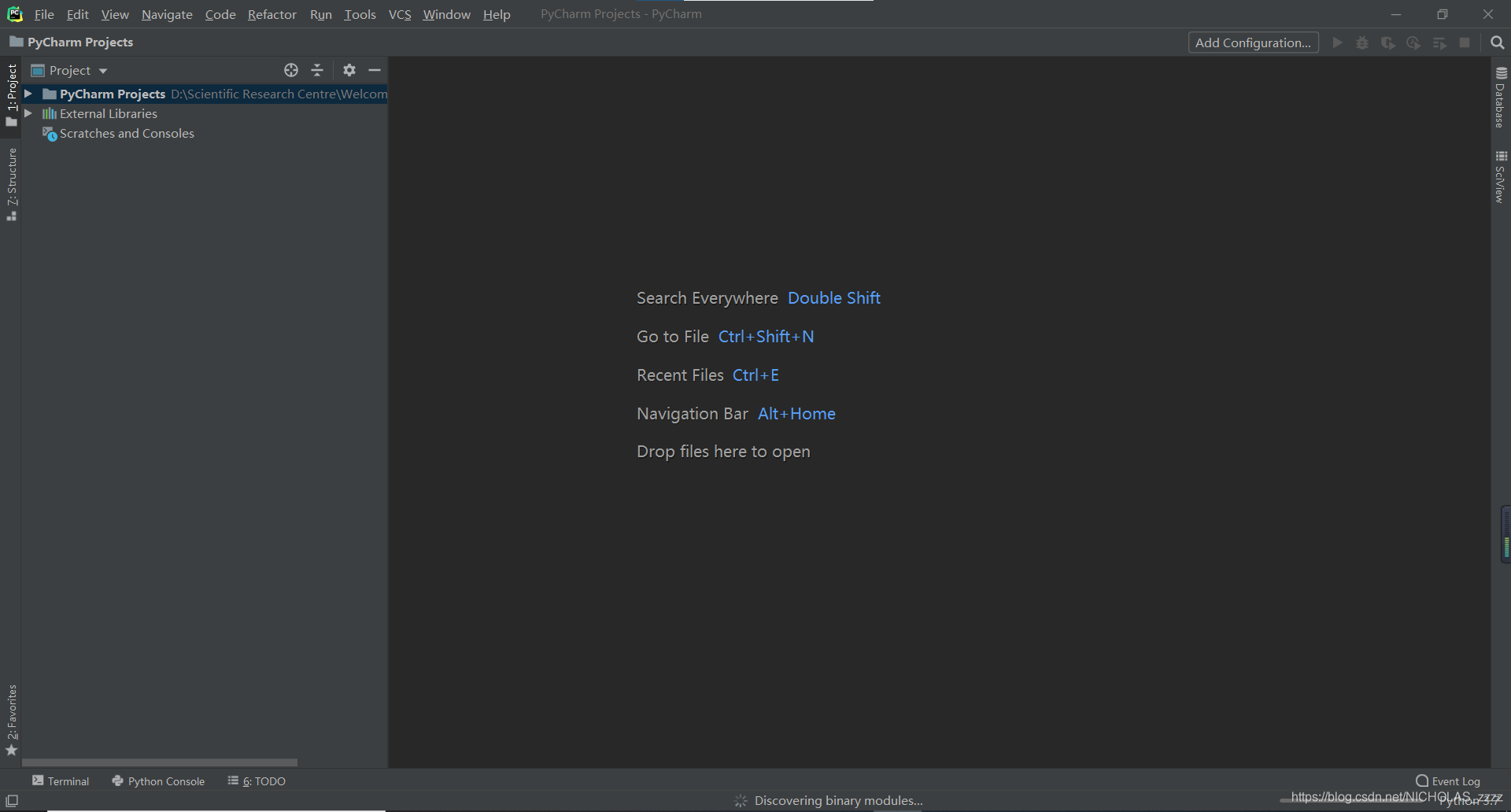This screenshot has height=812, width=1511.
Task: Open the File menu
Action: pyautogui.click(x=44, y=14)
